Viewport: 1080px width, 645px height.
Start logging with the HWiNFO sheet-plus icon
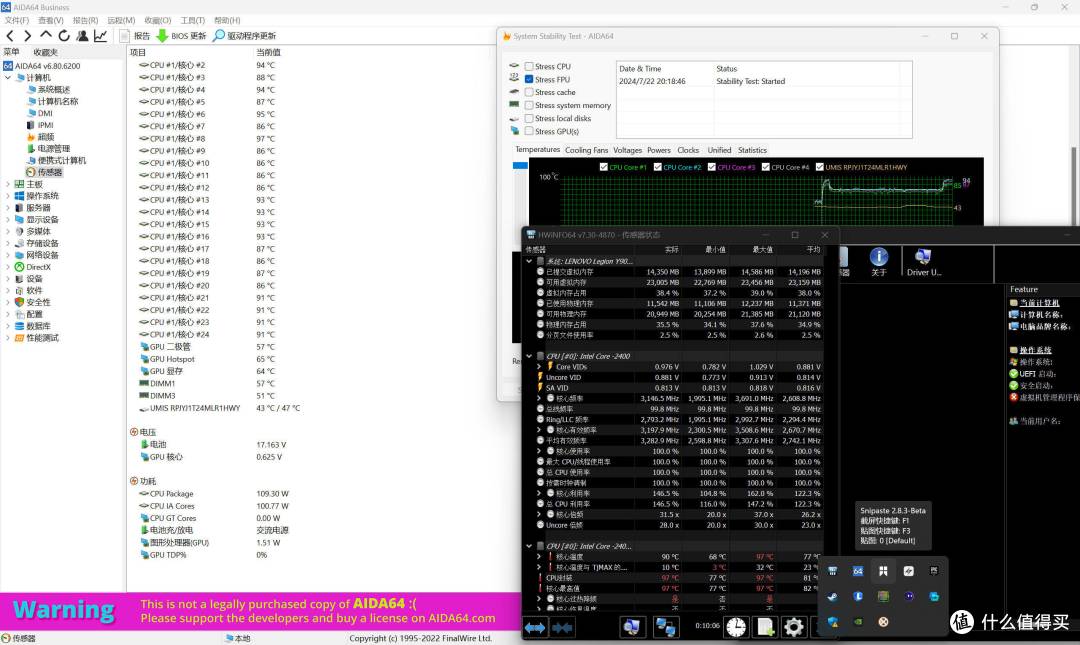point(765,627)
